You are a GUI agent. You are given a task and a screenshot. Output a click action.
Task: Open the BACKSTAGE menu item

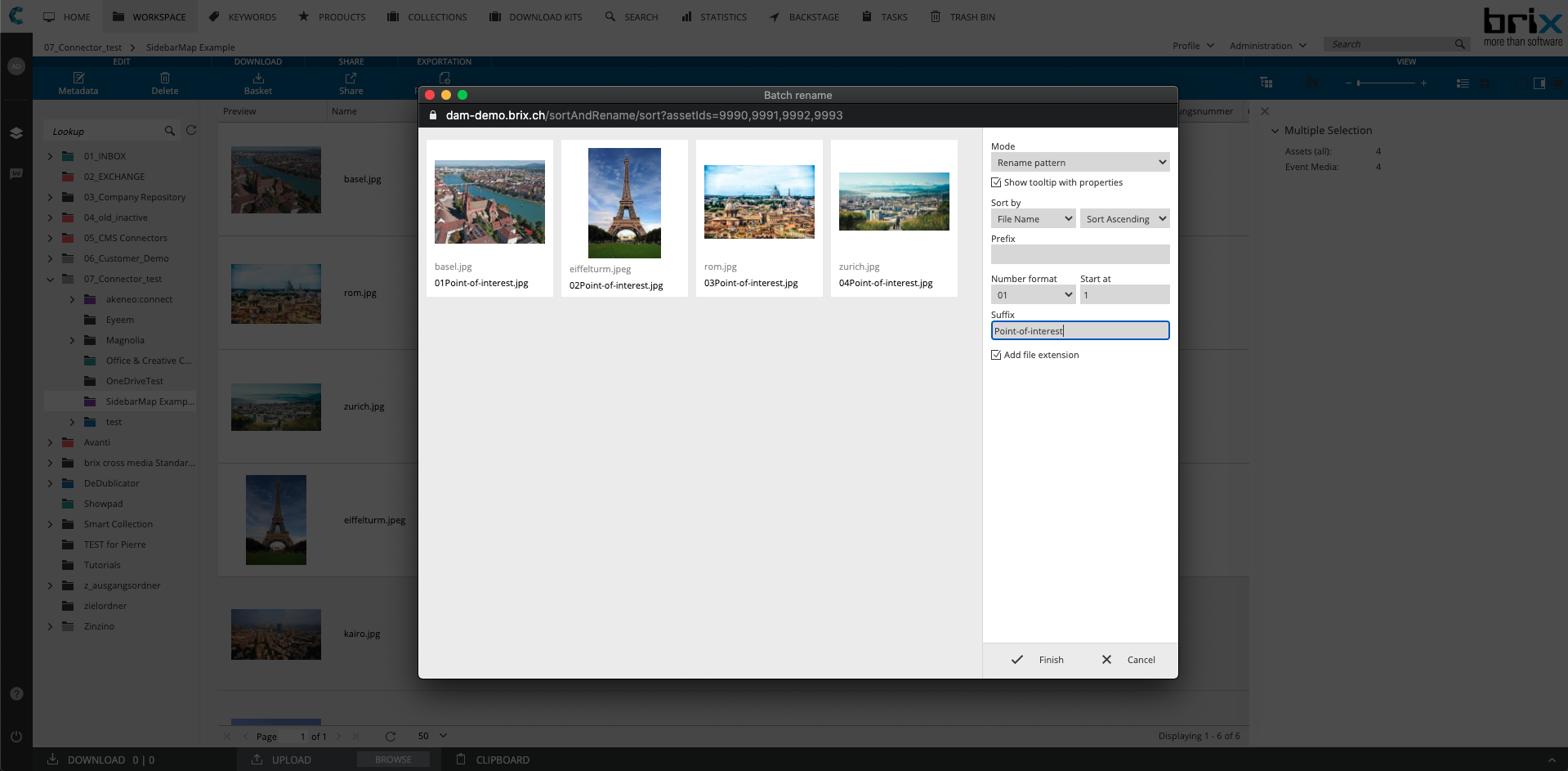(804, 16)
